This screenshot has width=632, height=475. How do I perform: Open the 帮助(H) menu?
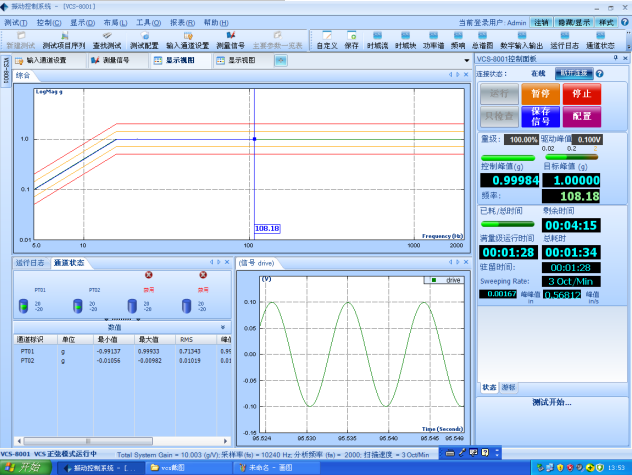click(x=216, y=23)
